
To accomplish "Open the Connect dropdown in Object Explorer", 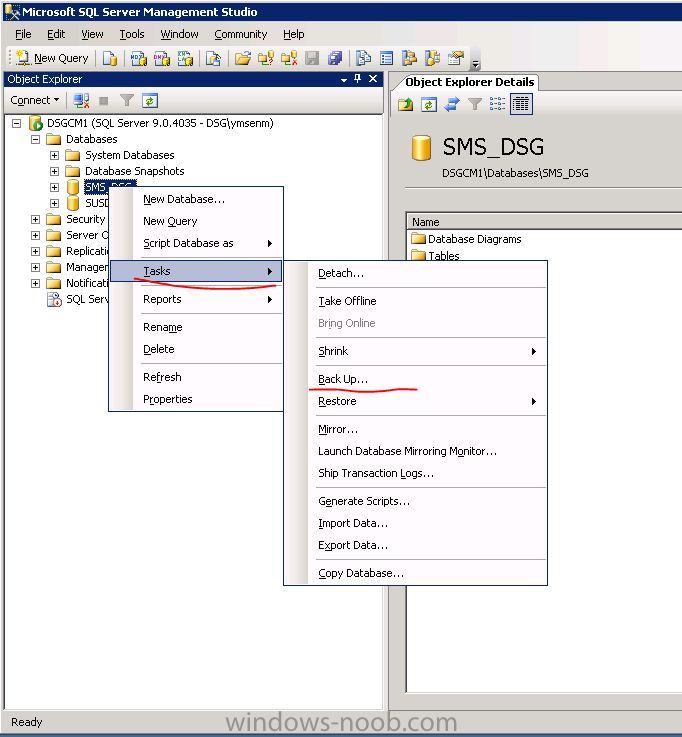I will (x=35, y=100).
